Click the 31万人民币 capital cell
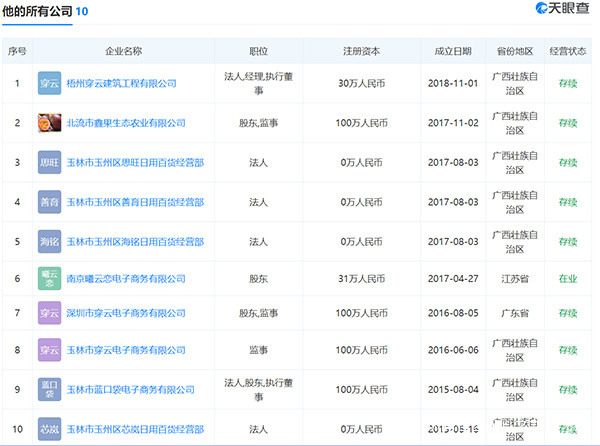 pyautogui.click(x=361, y=278)
